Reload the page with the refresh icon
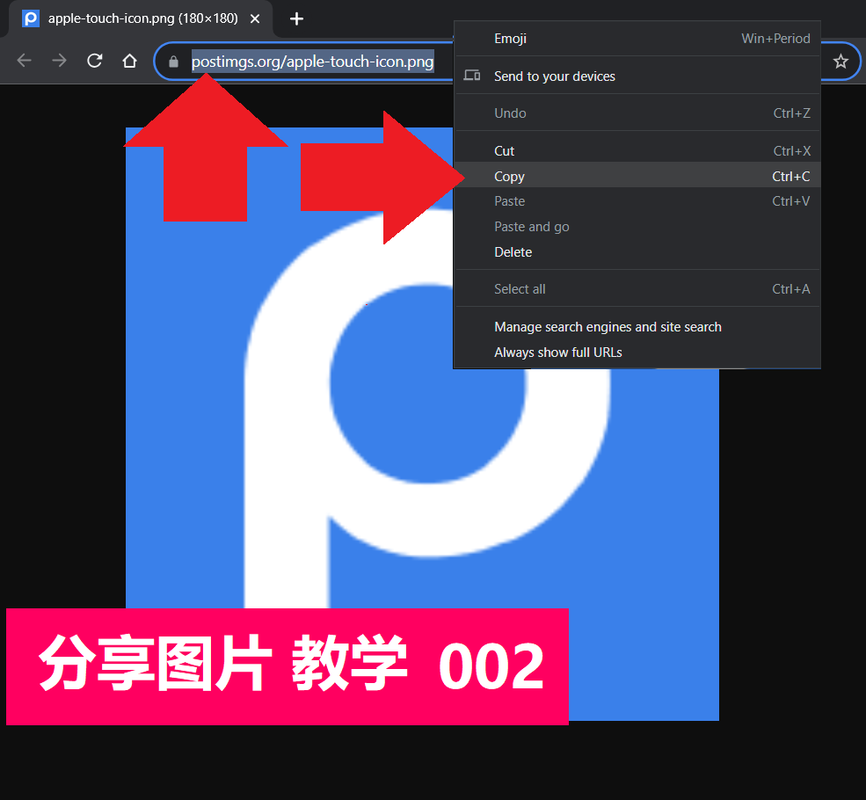The image size is (866, 800). tap(94, 60)
